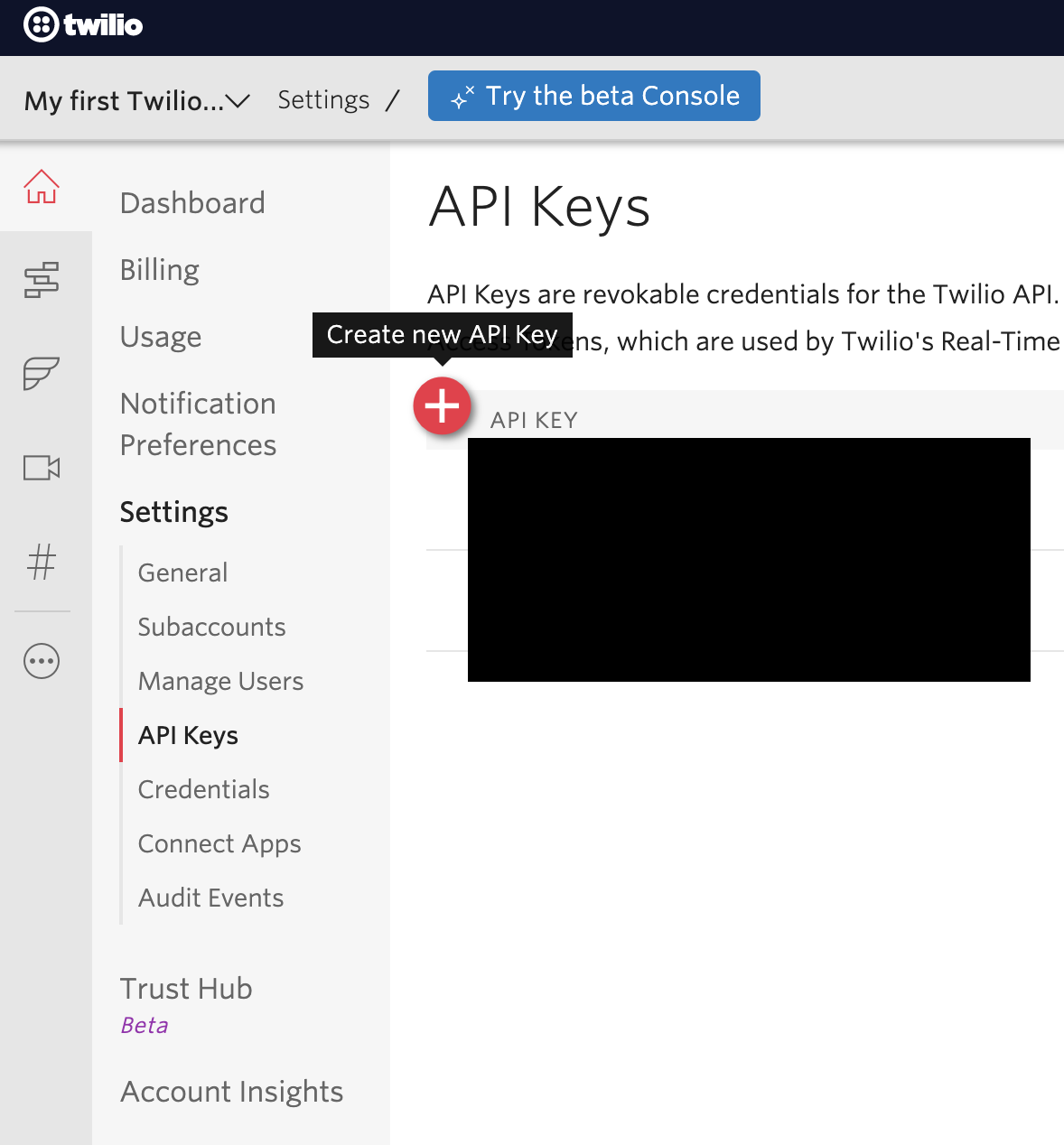
Task: Open Dashboard in the side menu
Action: tap(192, 203)
